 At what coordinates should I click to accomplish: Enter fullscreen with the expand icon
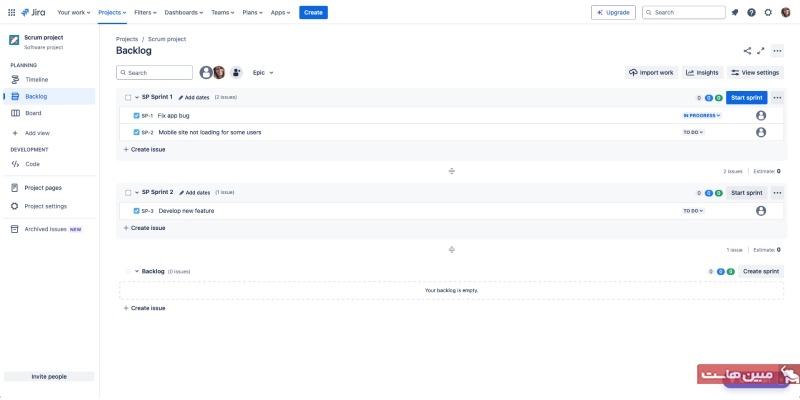761,50
